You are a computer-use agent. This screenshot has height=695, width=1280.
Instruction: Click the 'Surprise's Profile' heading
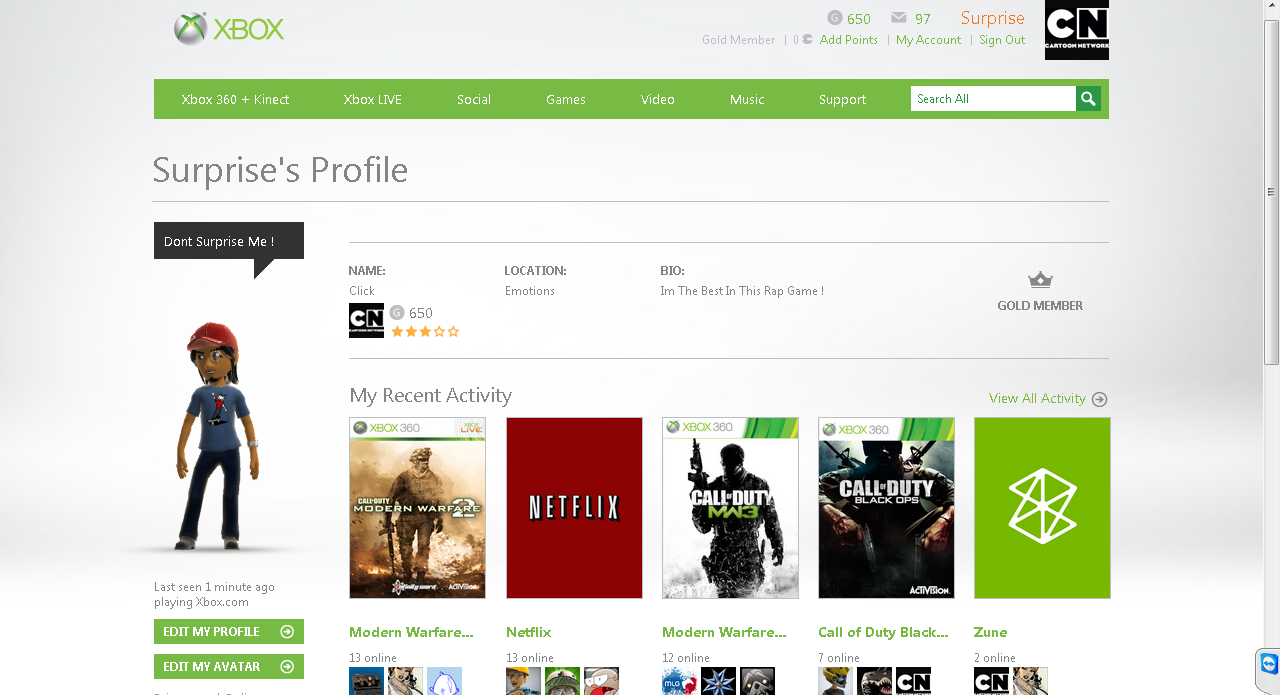click(x=280, y=170)
